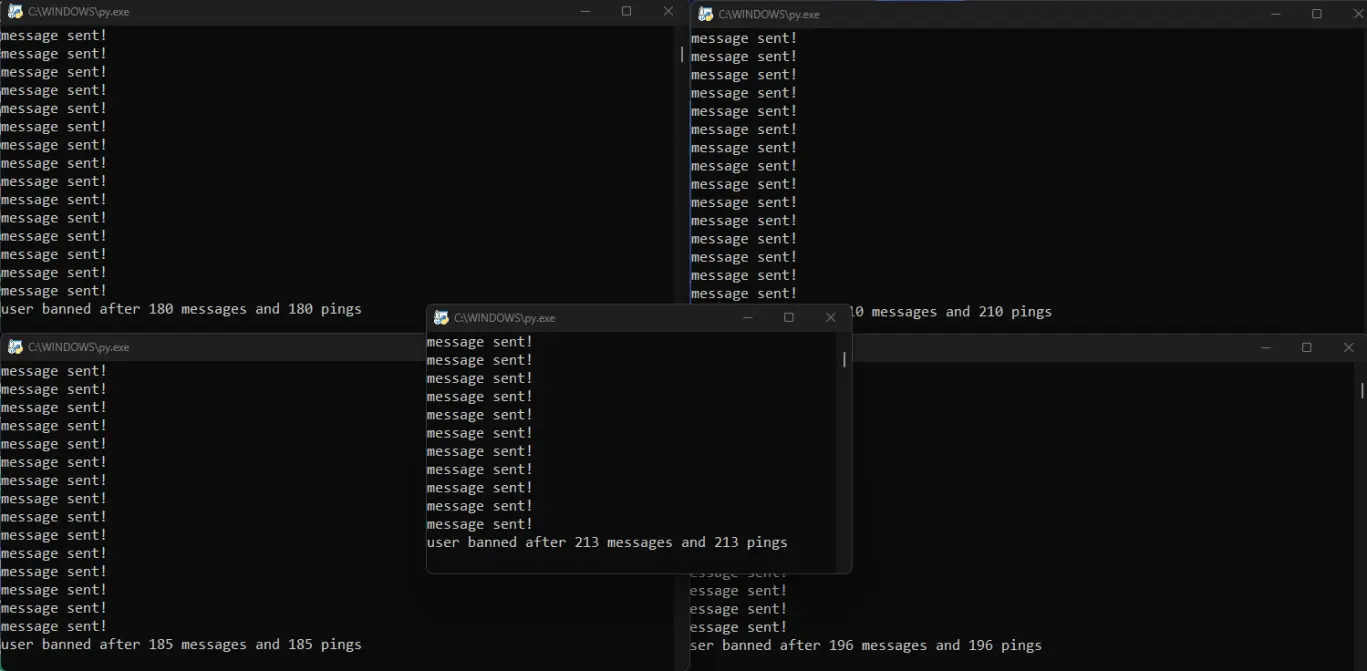Click title bar text of 185 pings window
The image size is (1367, 671).
78,347
